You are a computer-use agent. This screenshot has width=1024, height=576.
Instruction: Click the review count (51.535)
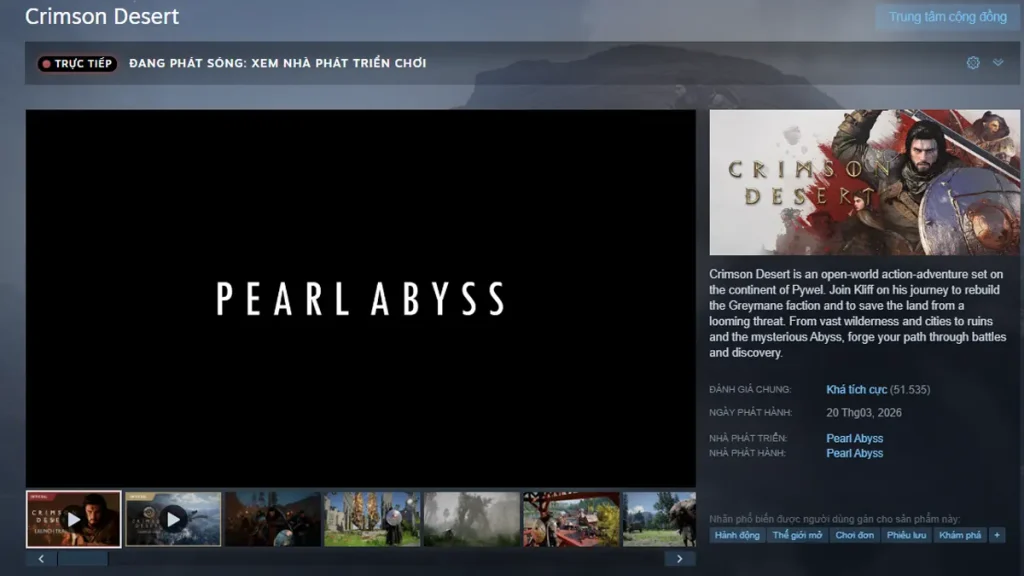coord(910,390)
